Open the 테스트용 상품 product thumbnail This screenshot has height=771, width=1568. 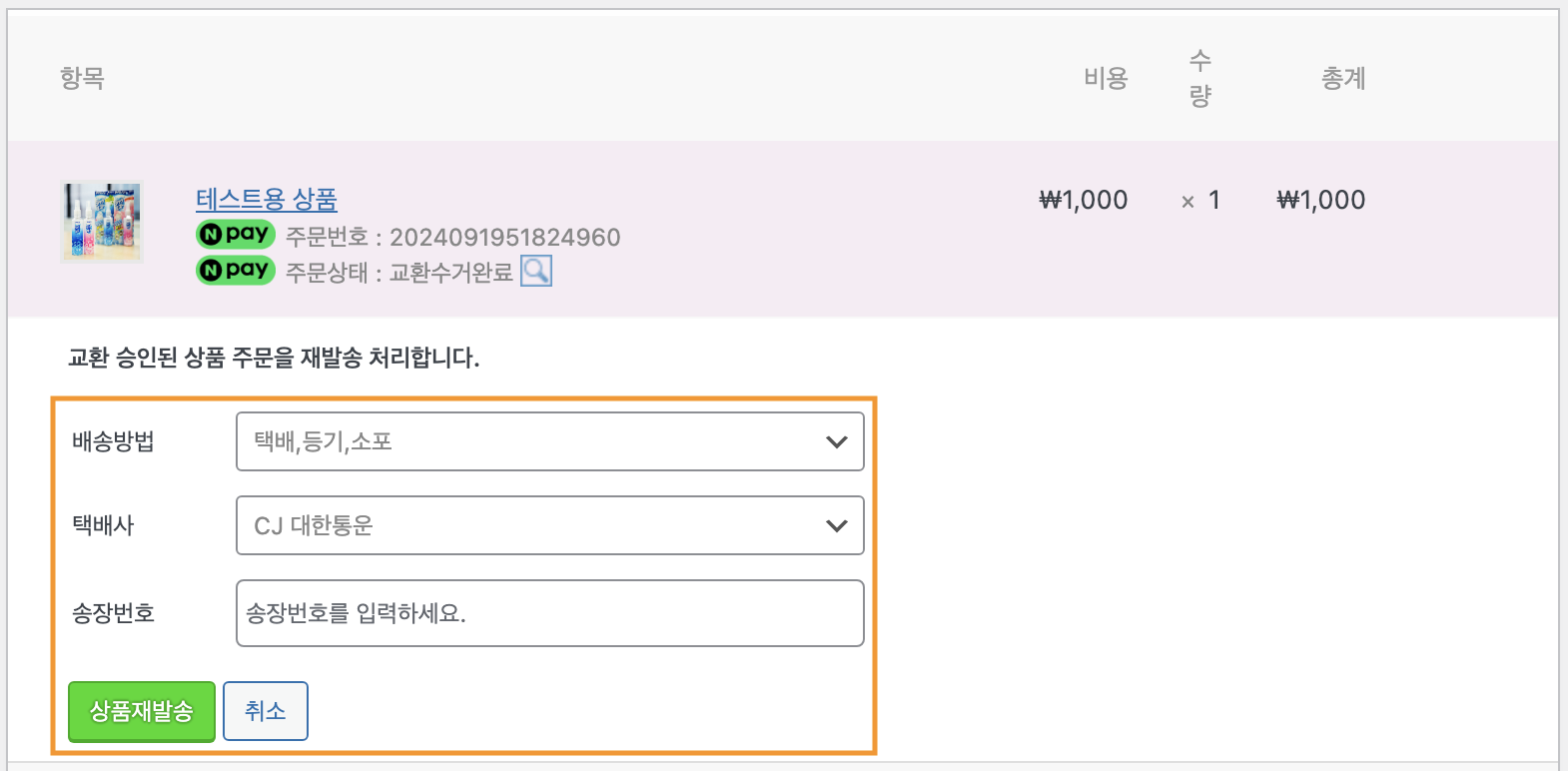pos(102,222)
